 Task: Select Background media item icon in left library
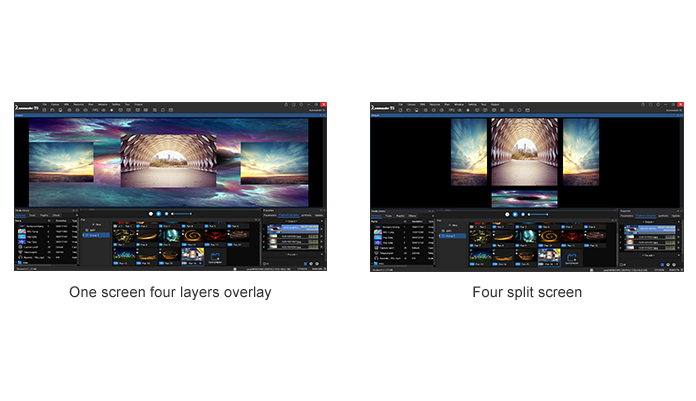(x=22, y=228)
